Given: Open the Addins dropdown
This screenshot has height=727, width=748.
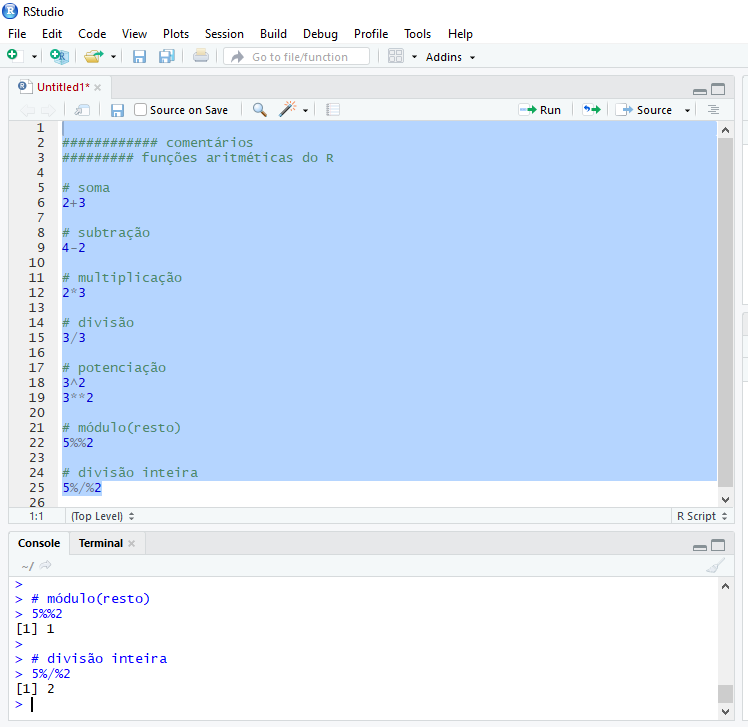Looking at the screenshot, I should tap(450, 57).
